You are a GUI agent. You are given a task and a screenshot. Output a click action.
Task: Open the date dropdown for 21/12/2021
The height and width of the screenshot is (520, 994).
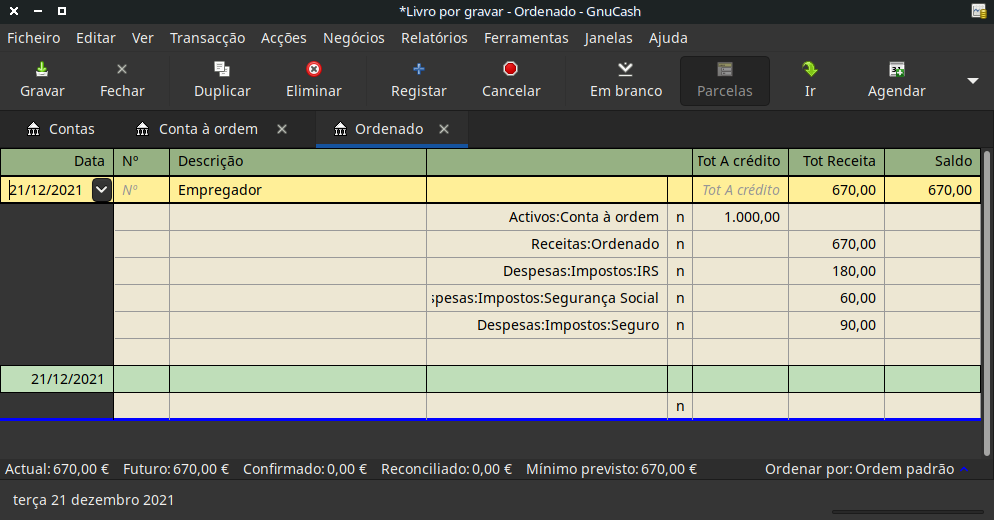click(x=101, y=190)
